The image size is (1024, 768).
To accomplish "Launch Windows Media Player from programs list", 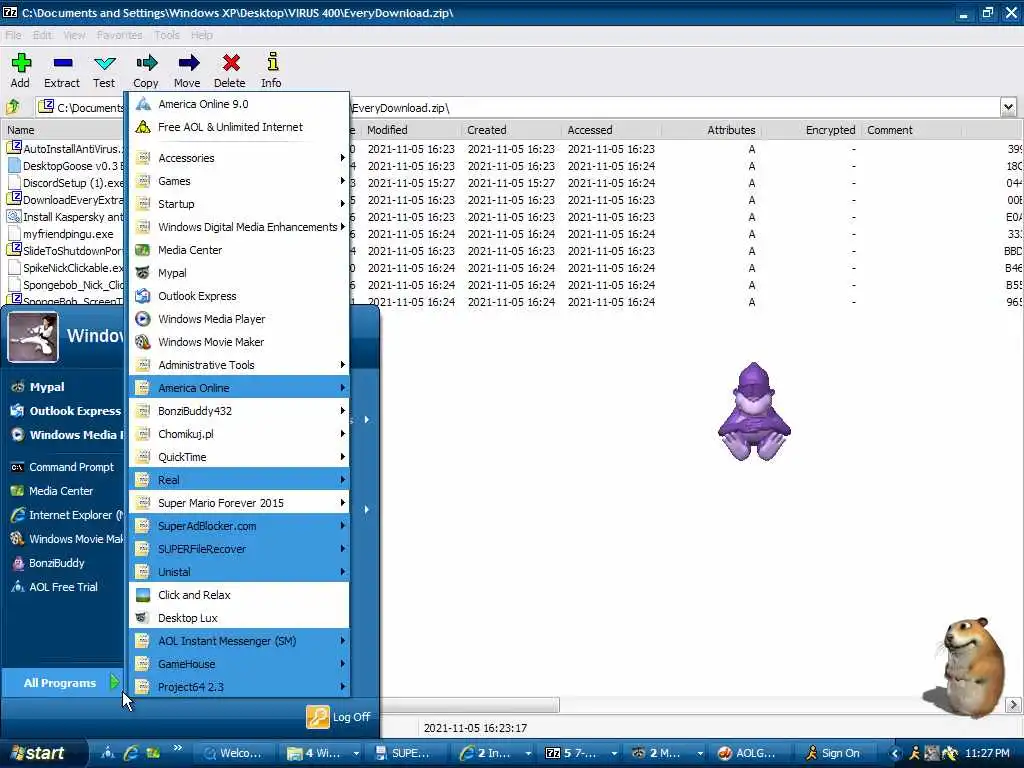I will [x=240, y=319].
